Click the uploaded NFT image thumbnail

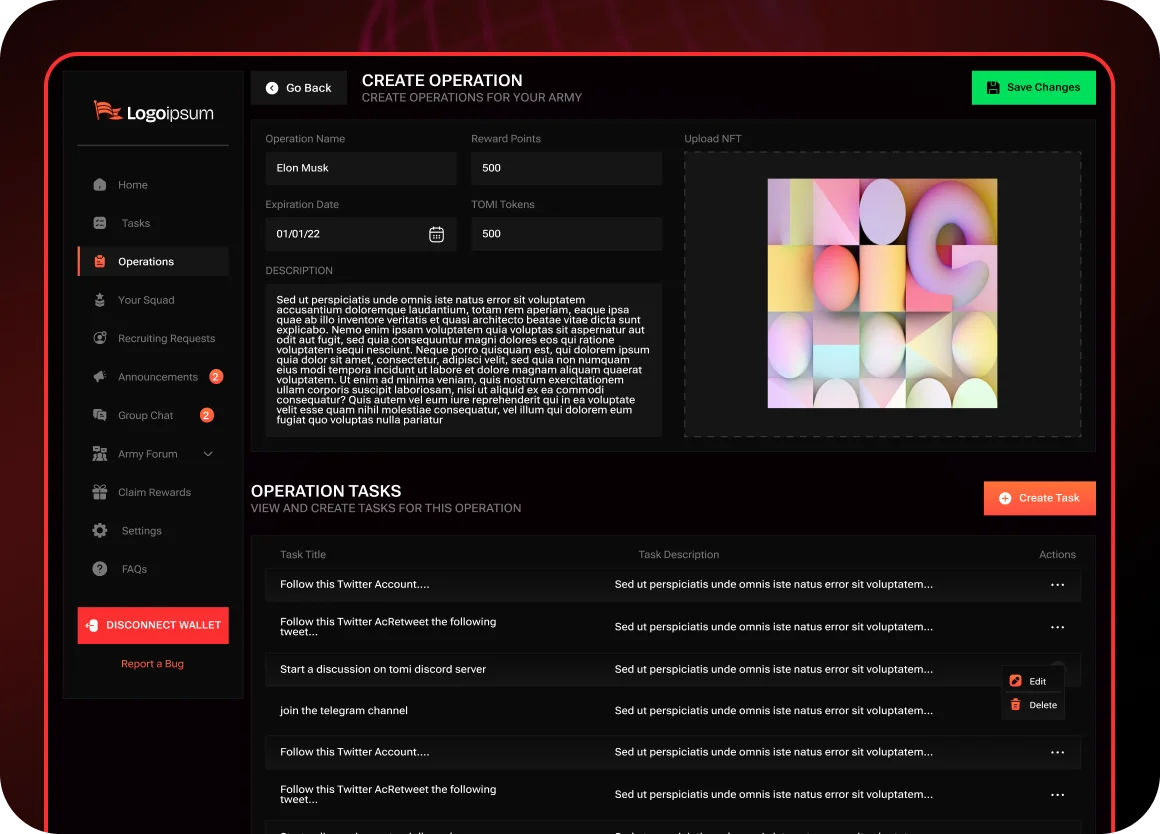(x=882, y=293)
